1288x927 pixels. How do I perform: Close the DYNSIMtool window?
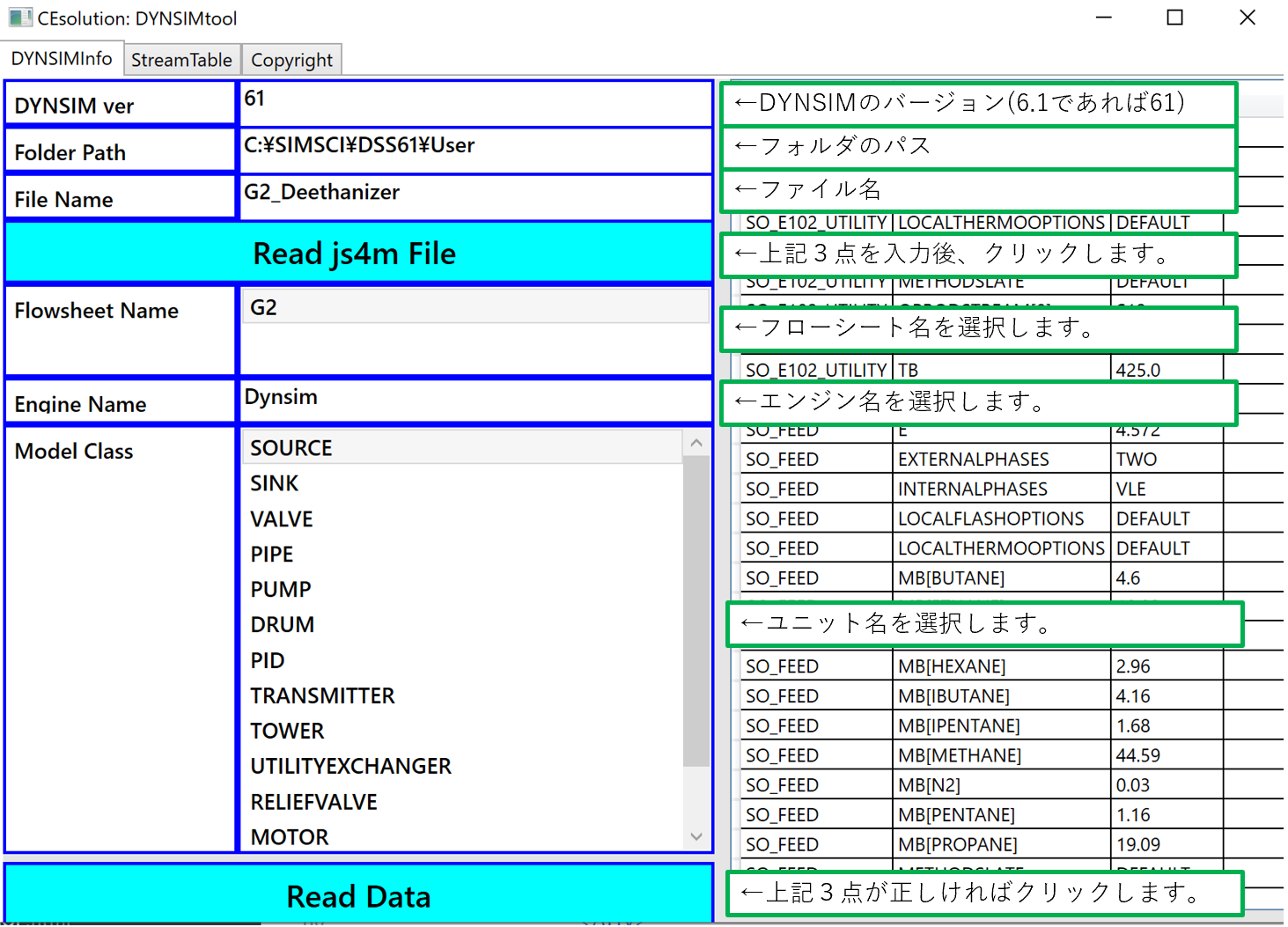pyautogui.click(x=1248, y=18)
